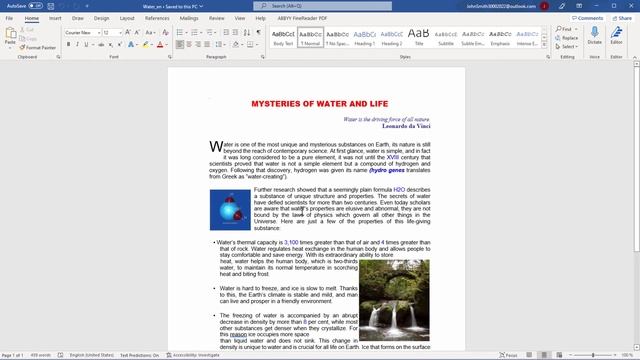This screenshot has width=640, height=360.
Task: Expand the Bullets list dropdown
Action: [x=187, y=33]
